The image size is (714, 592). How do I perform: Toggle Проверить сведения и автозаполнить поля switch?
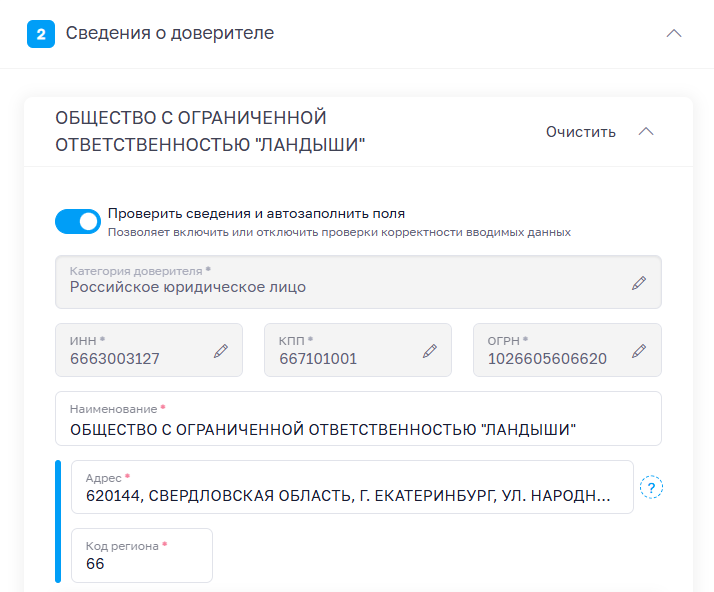point(78,221)
